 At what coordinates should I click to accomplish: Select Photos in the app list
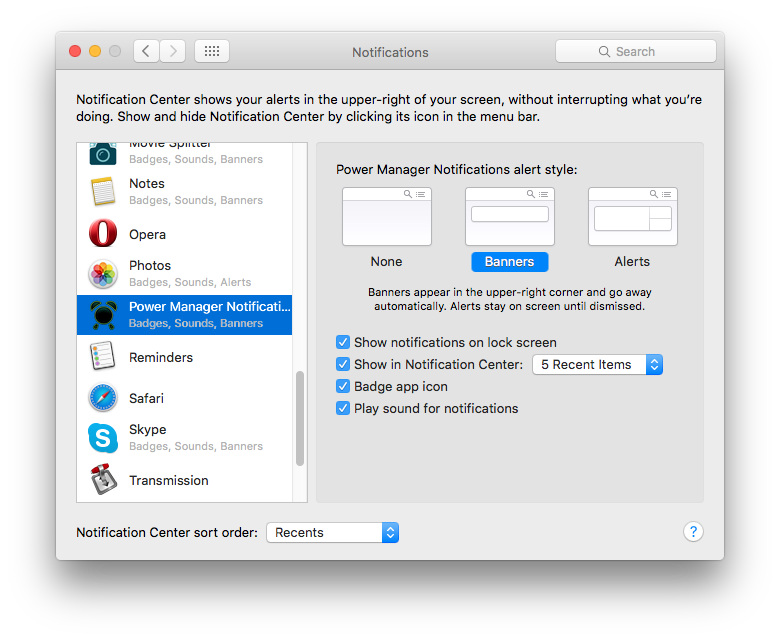click(185, 274)
